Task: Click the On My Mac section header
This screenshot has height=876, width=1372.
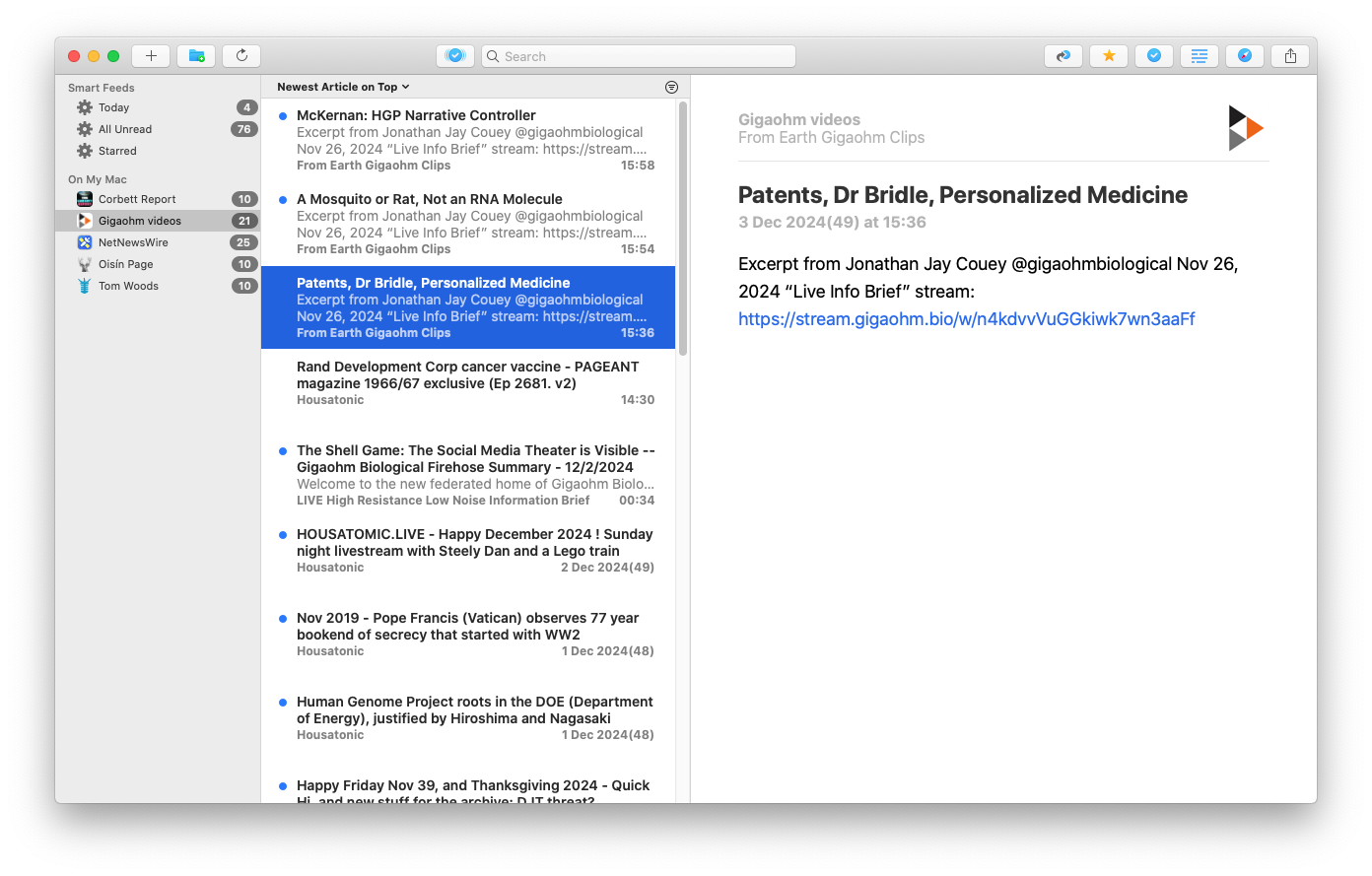Action: tap(98, 179)
